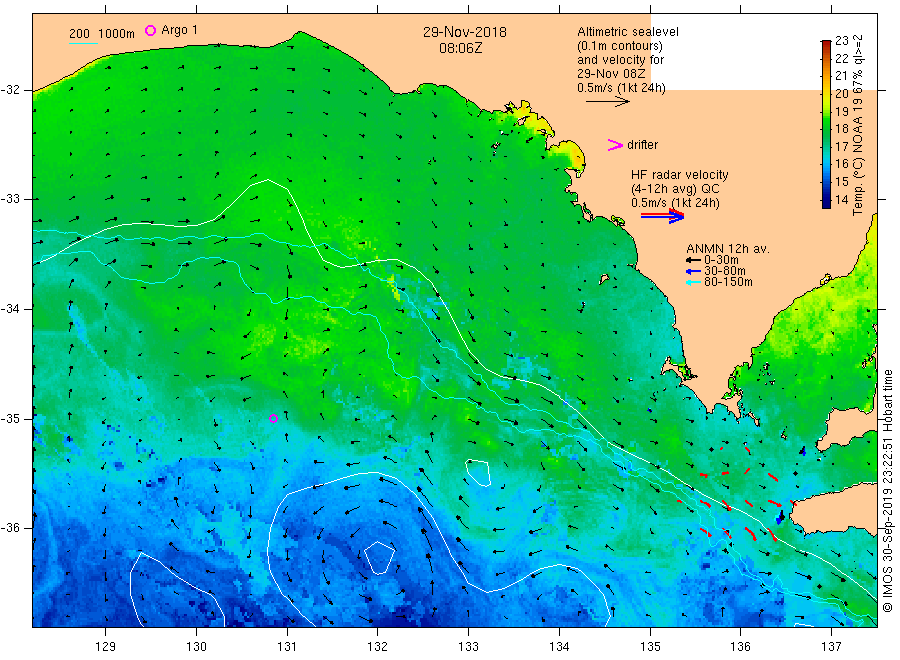The width and height of the screenshot is (900, 660).
Task: Click the altimetric velocity scale arrow
Action: [607, 102]
